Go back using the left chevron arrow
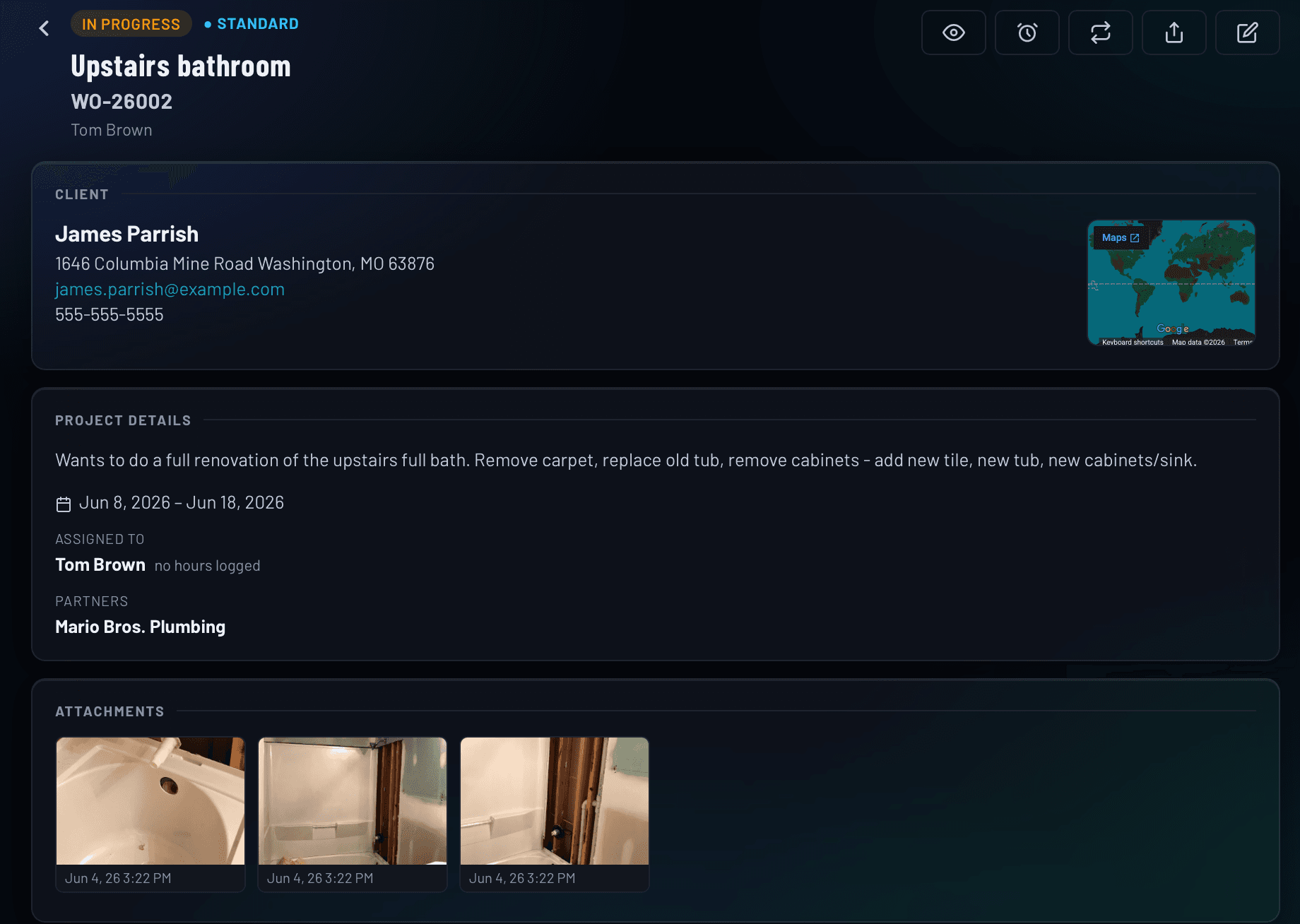 [44, 28]
